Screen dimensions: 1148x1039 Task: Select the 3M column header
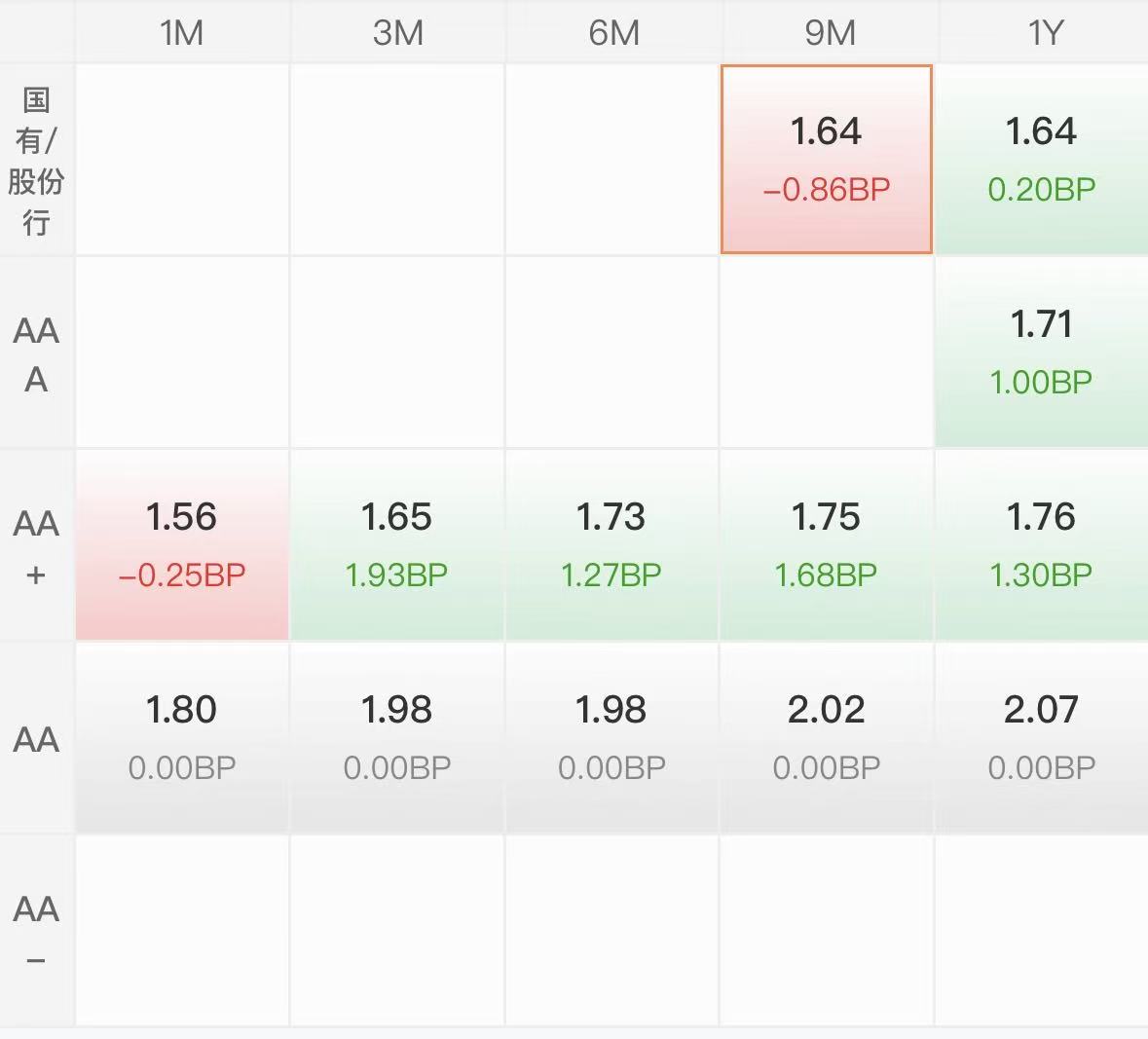click(397, 33)
